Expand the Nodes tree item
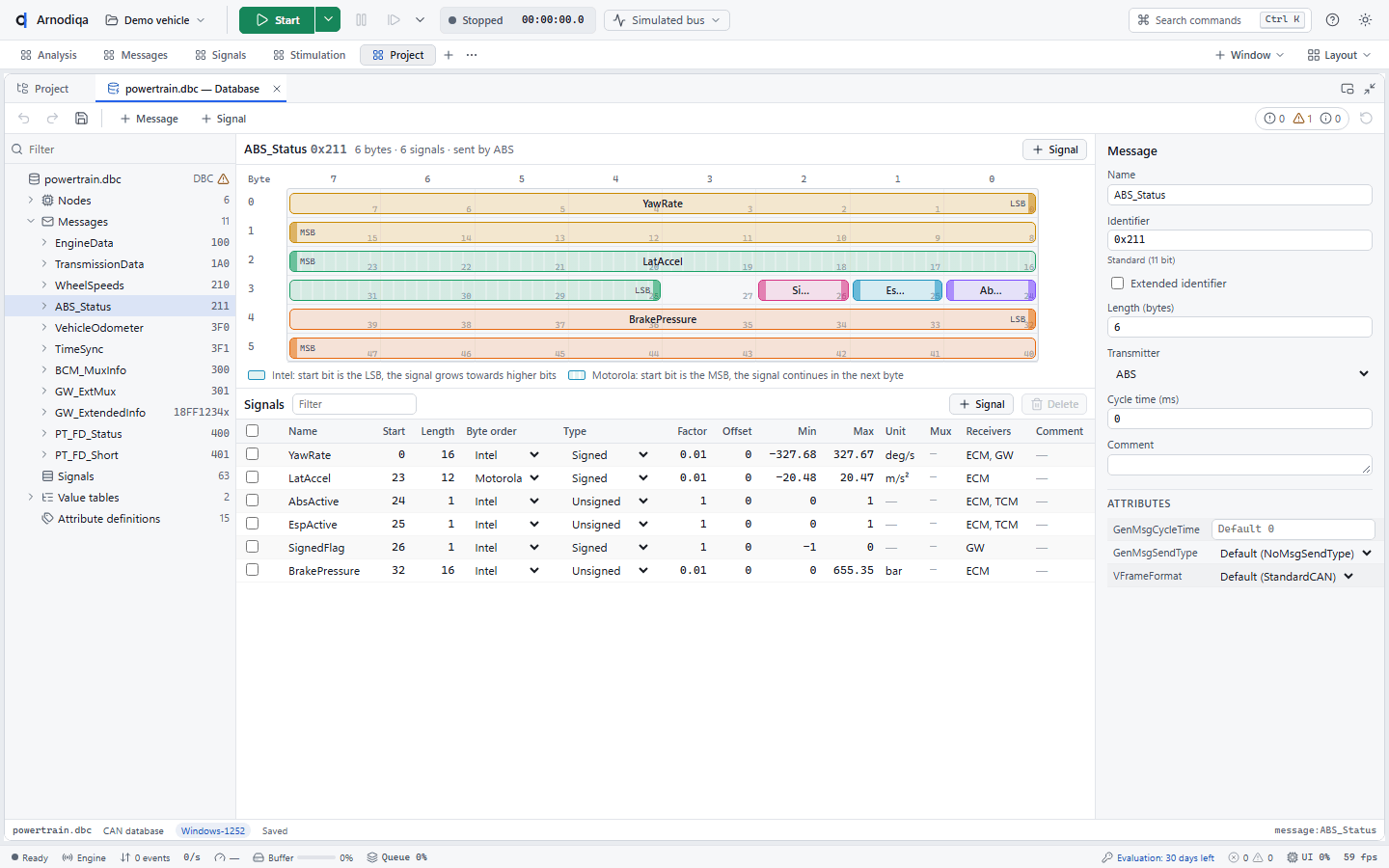The width and height of the screenshot is (1389, 868). [x=31, y=201]
